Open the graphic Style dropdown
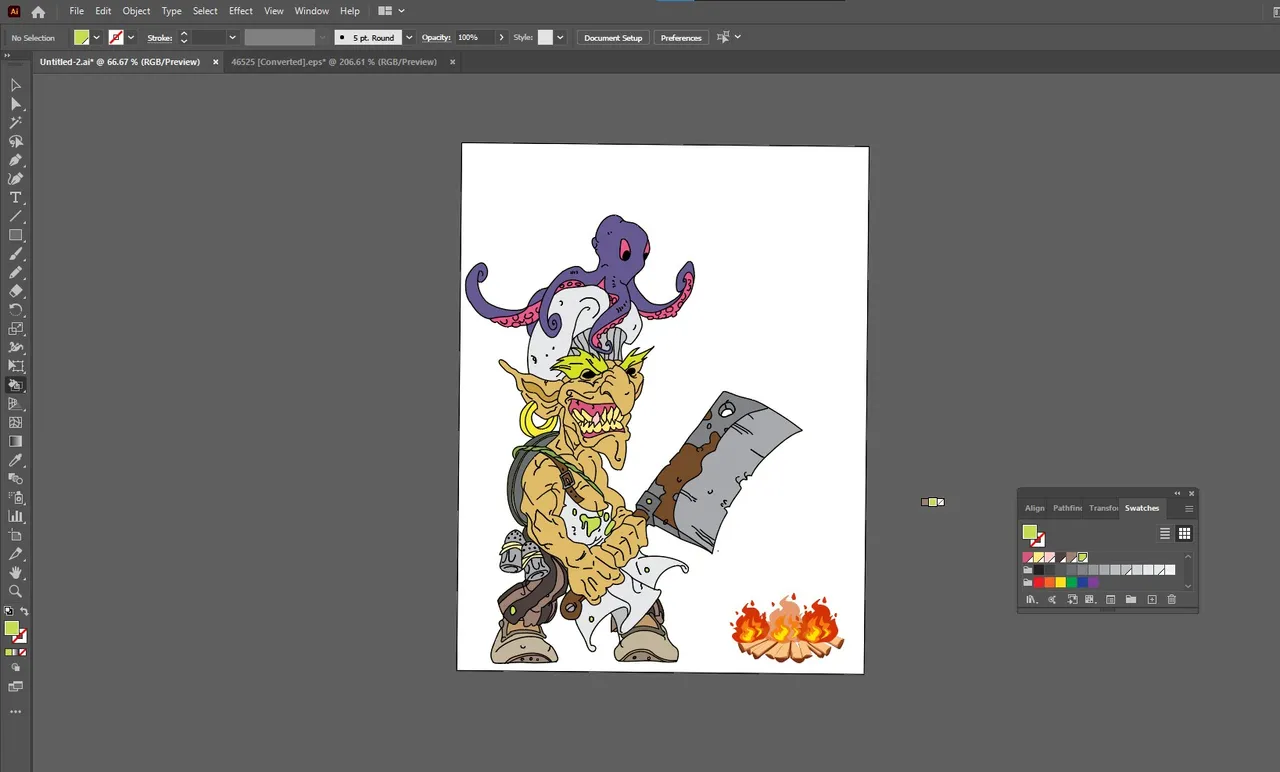 (x=560, y=37)
